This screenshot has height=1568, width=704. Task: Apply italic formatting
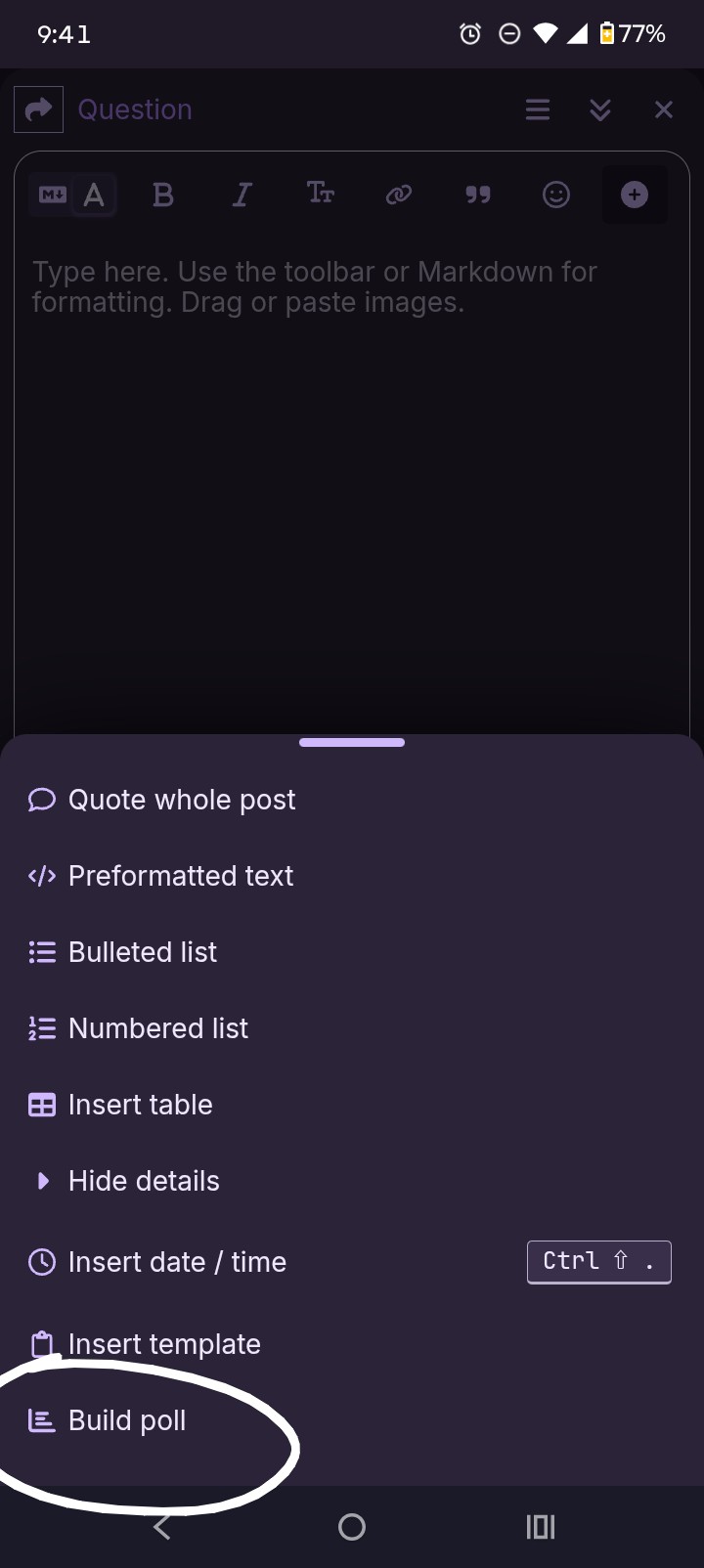tap(242, 196)
